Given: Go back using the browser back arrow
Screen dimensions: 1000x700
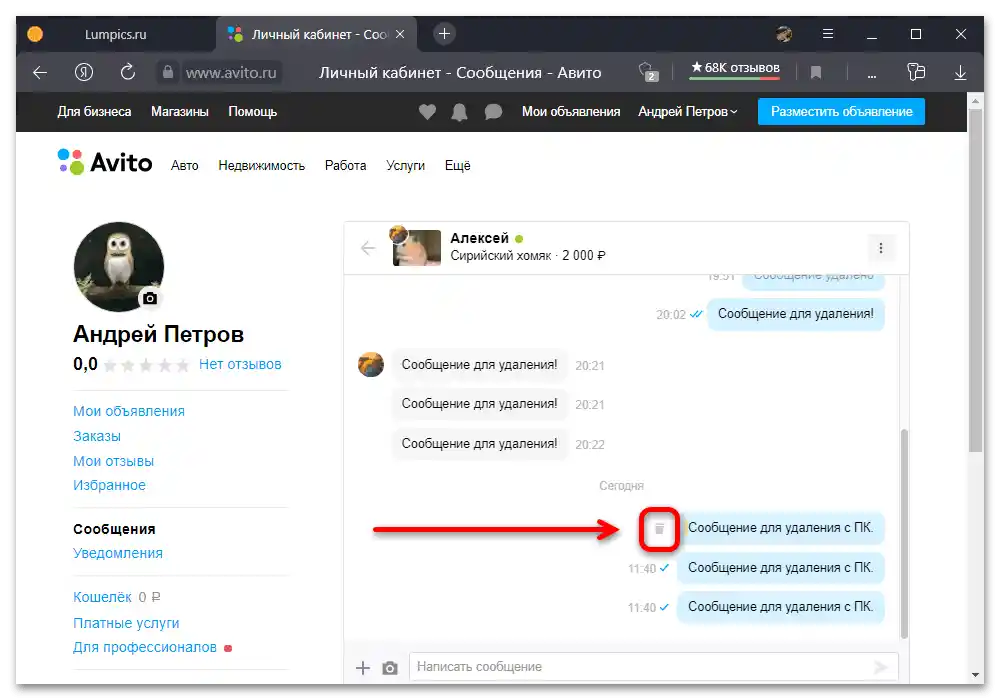Looking at the screenshot, I should (40, 73).
